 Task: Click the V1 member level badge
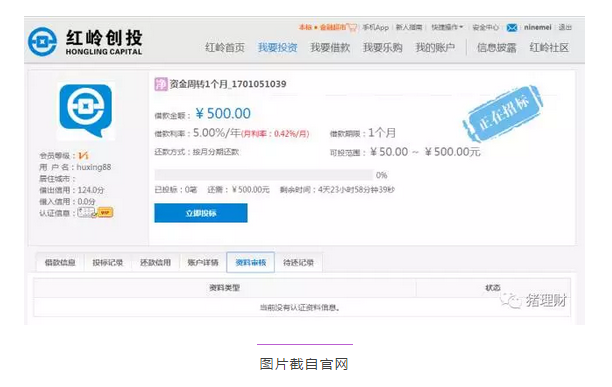(x=83, y=156)
